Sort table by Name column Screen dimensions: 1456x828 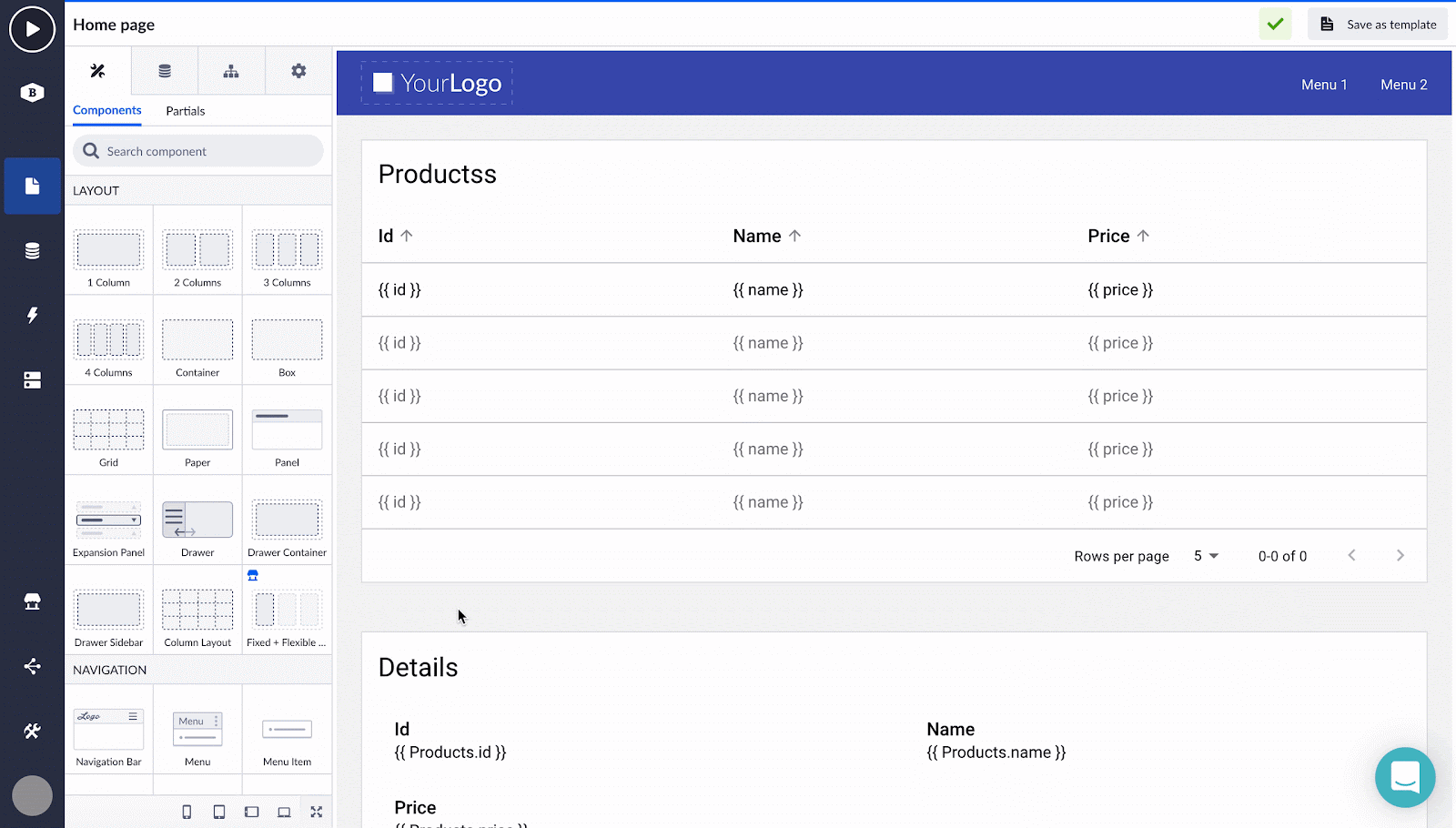(767, 236)
